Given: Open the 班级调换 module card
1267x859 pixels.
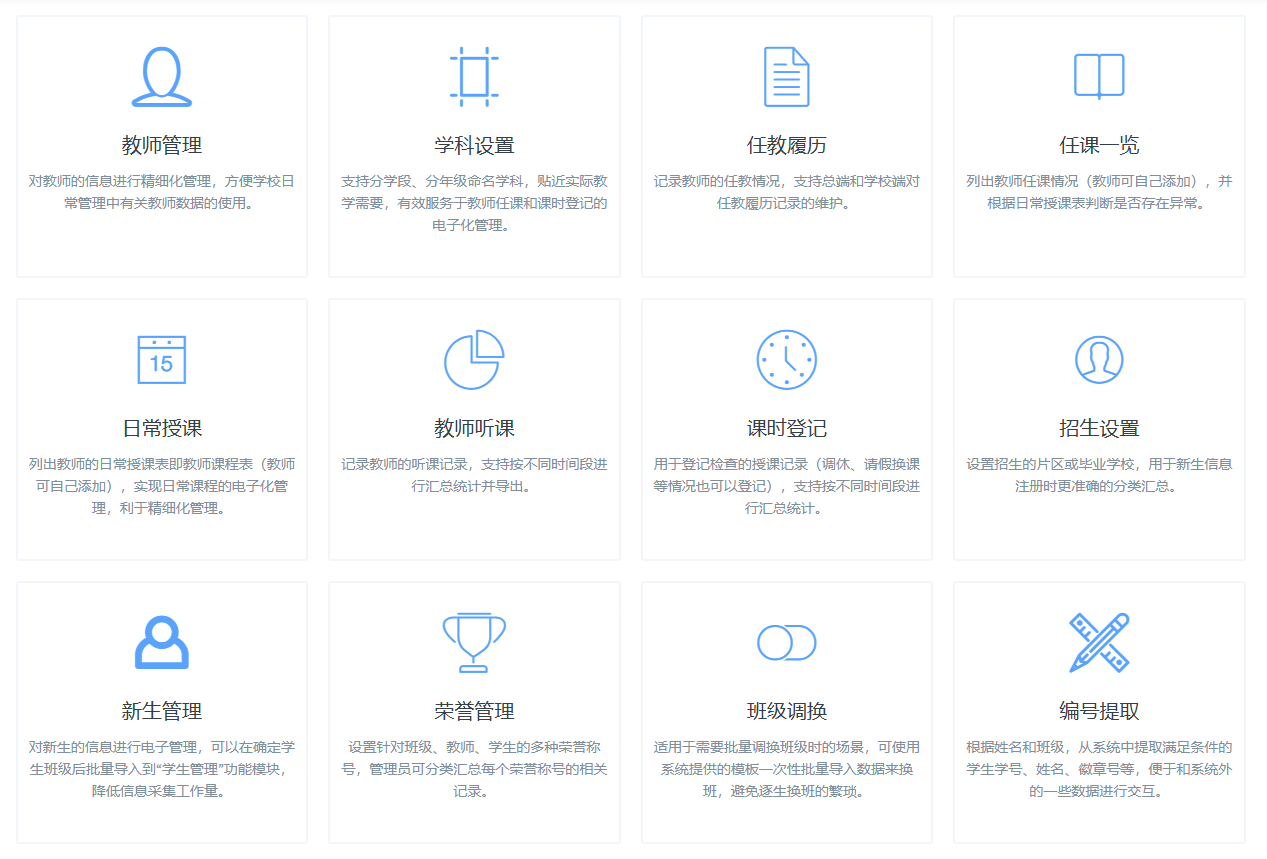Looking at the screenshot, I should 786,713.
